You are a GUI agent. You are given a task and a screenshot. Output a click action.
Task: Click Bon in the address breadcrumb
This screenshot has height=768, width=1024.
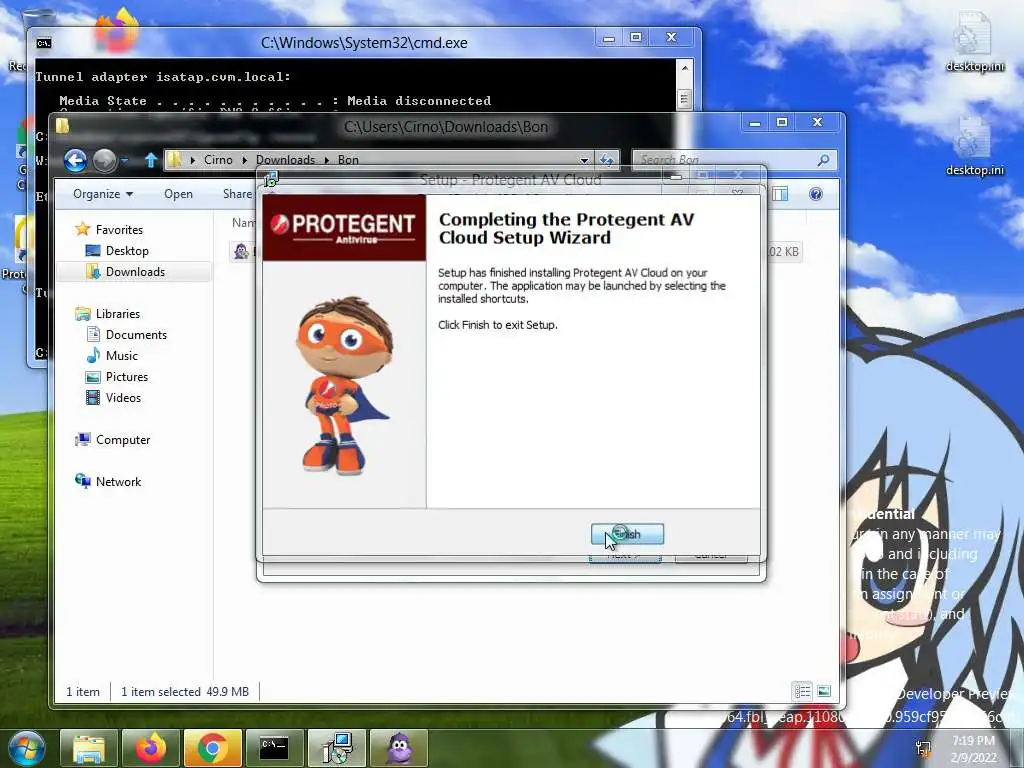348,160
